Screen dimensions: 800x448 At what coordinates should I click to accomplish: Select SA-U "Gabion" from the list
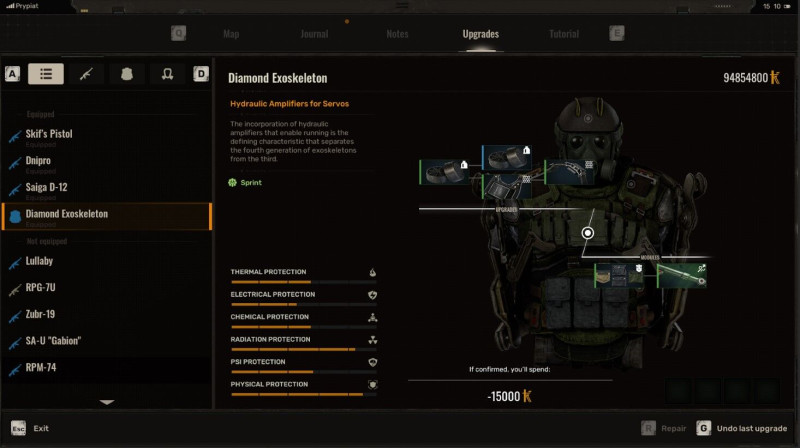(x=107, y=341)
